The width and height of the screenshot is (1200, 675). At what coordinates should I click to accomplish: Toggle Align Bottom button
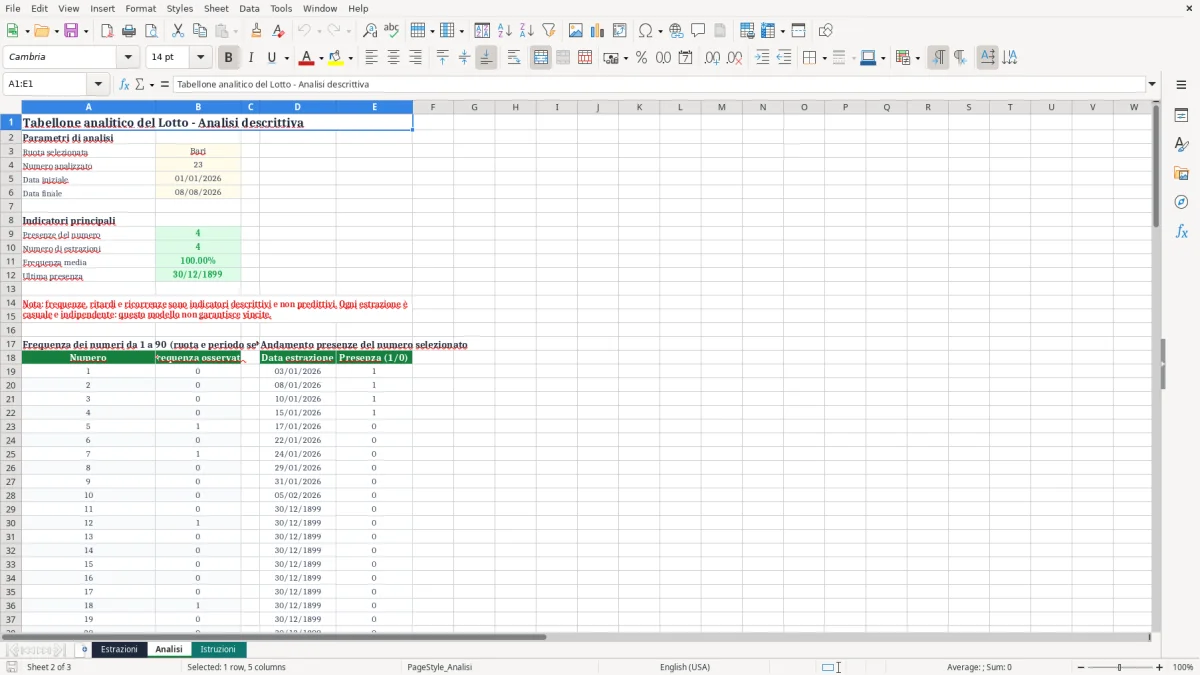[x=486, y=58]
